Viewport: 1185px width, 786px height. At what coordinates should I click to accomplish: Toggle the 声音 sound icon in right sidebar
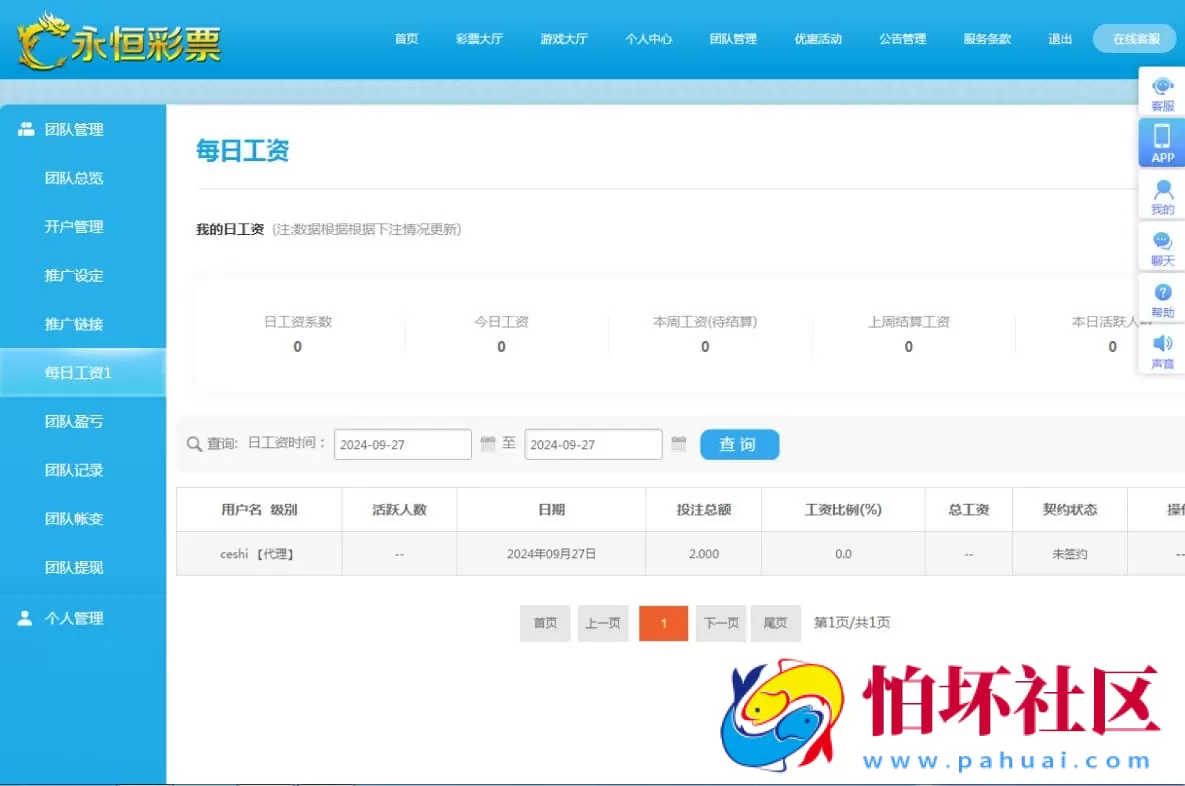1161,352
